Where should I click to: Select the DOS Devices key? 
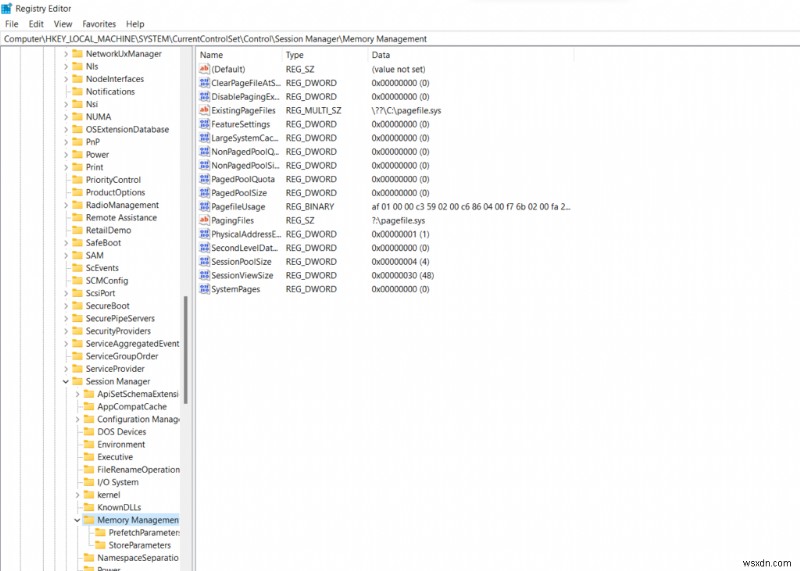click(x=121, y=432)
